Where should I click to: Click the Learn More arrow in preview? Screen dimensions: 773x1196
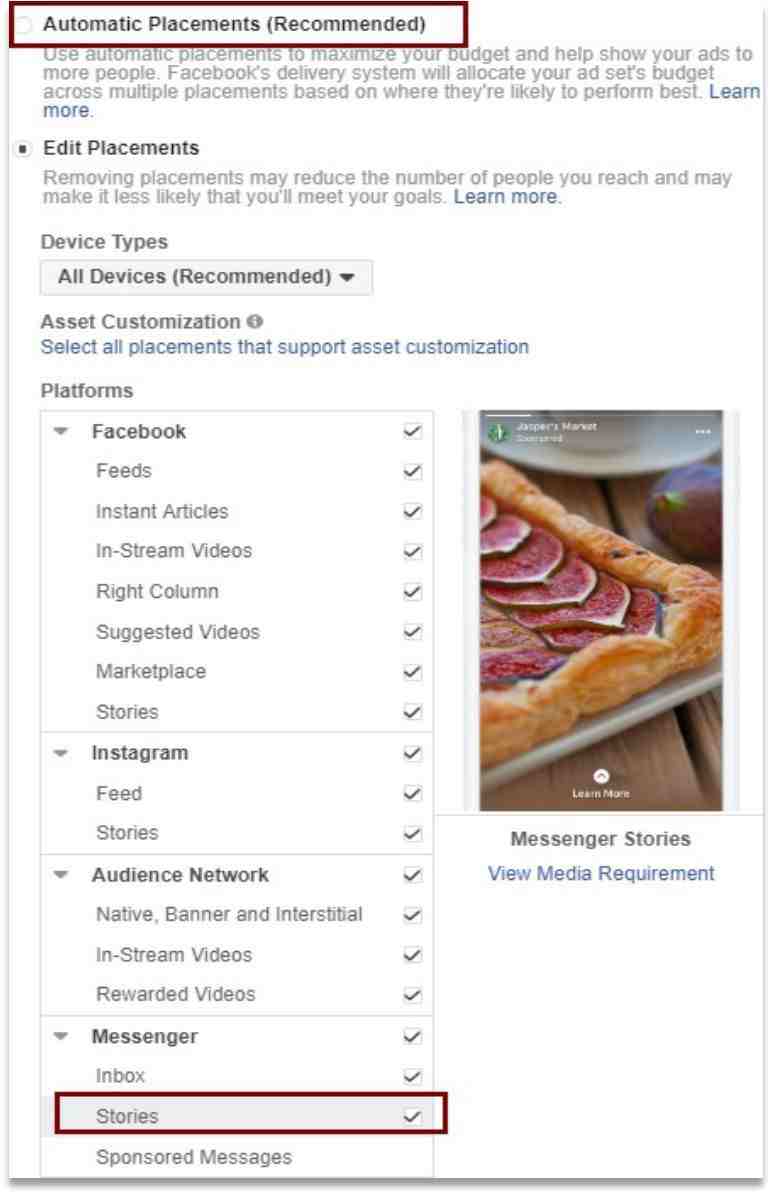601,776
